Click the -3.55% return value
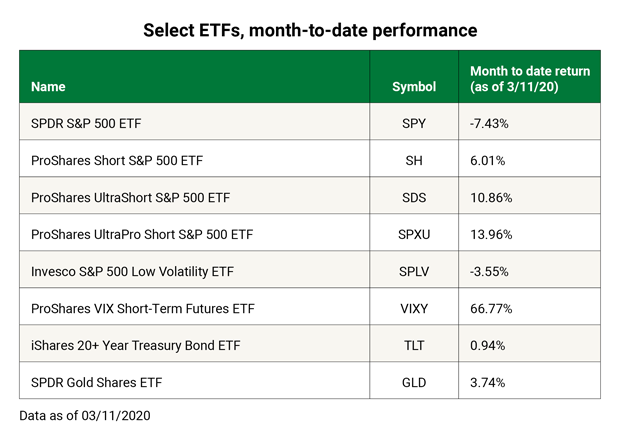619x439 pixels. (x=491, y=272)
